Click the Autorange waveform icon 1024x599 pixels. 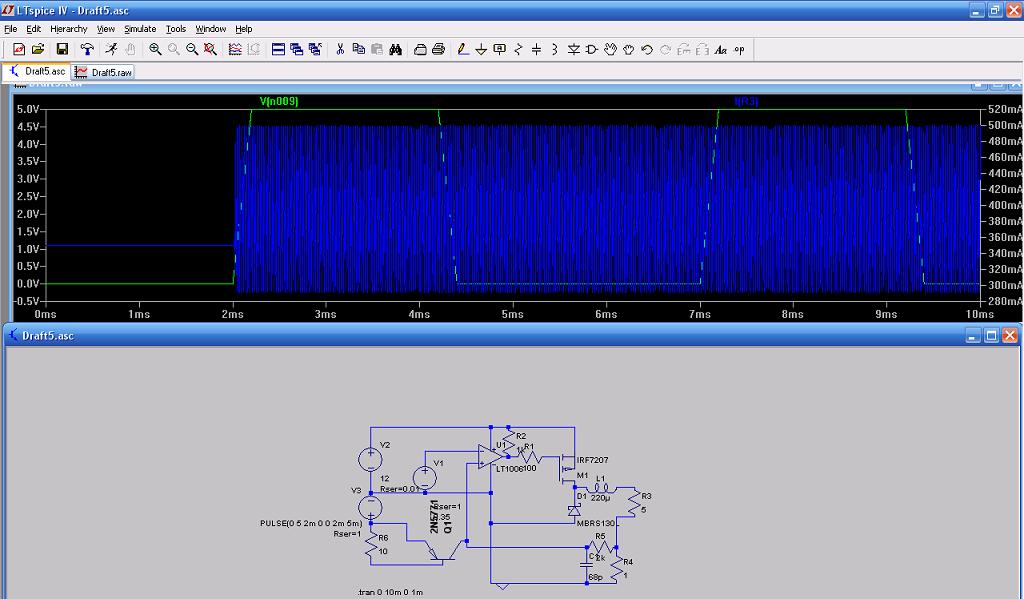(235, 50)
